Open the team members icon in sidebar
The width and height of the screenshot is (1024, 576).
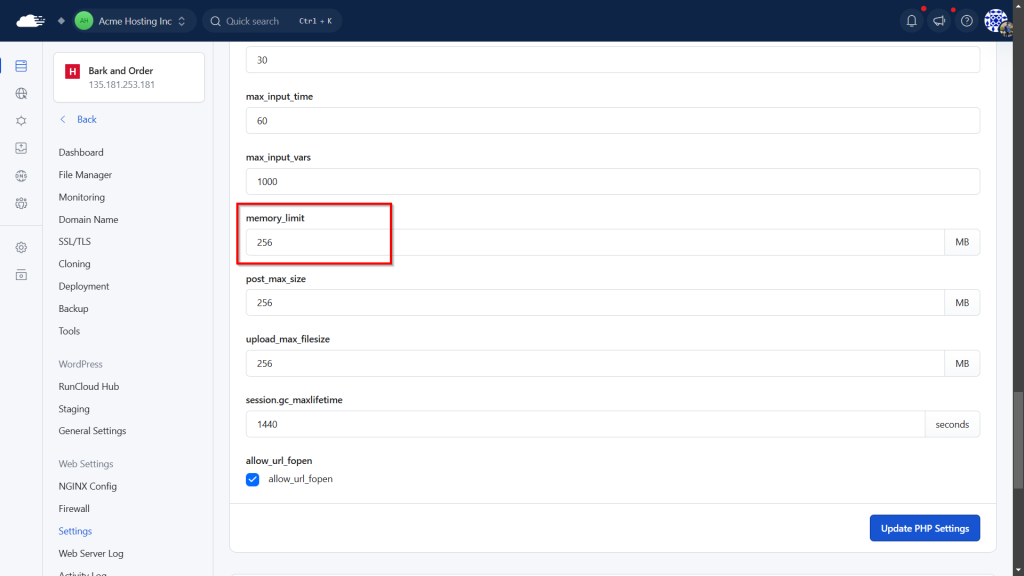point(21,203)
